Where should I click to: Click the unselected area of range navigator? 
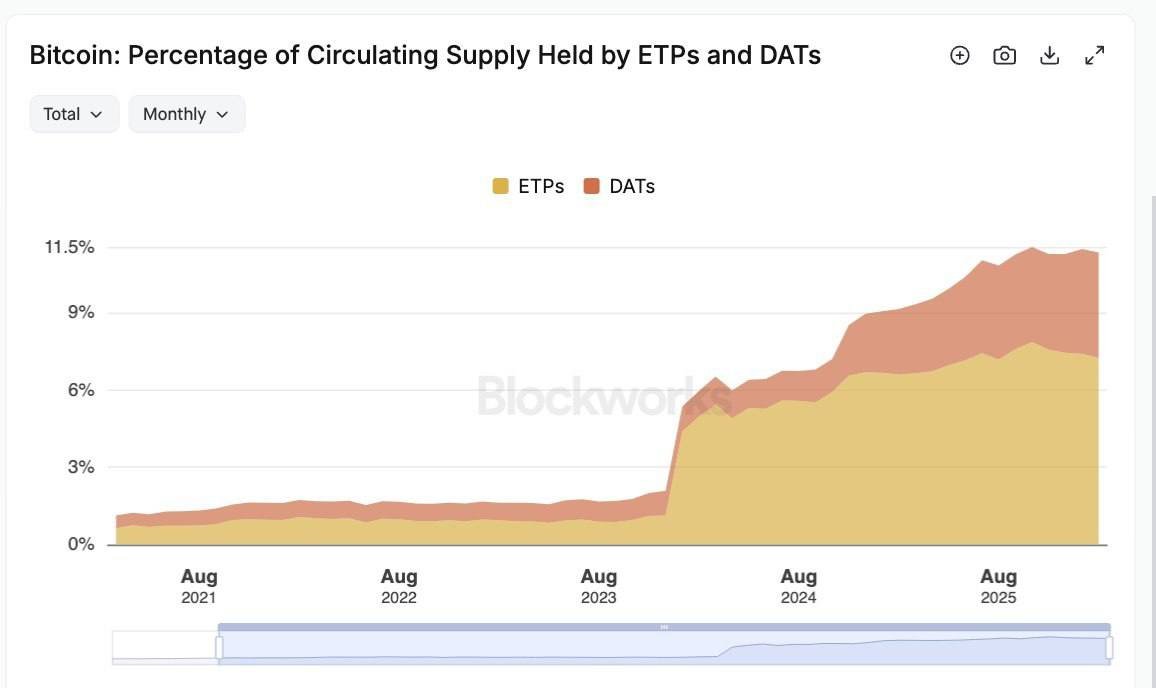(165, 647)
